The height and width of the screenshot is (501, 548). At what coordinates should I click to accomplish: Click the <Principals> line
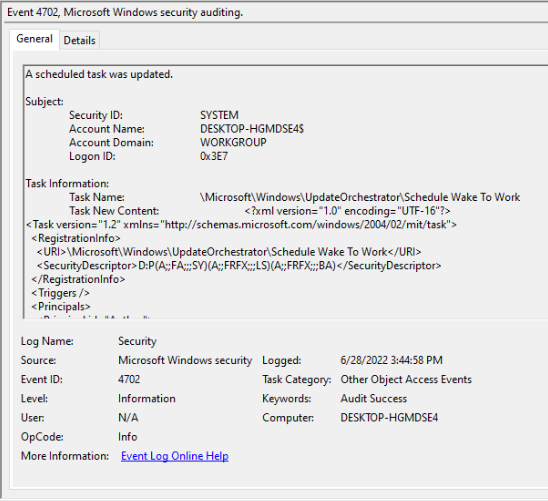pos(61,307)
